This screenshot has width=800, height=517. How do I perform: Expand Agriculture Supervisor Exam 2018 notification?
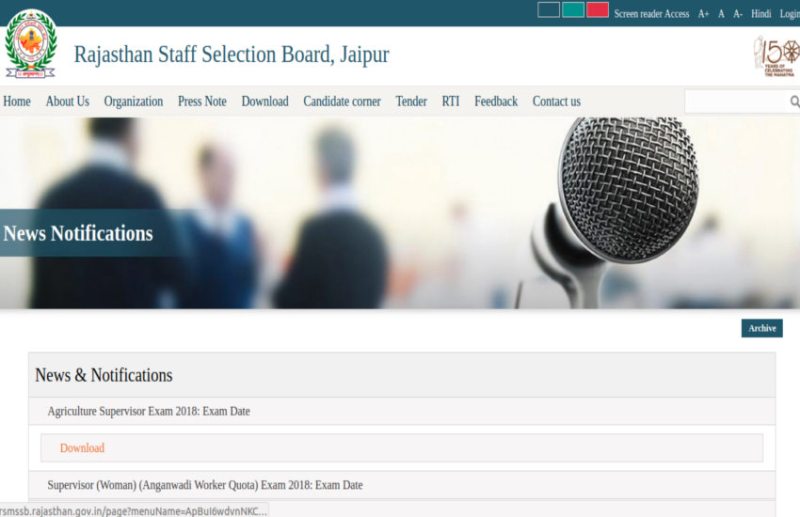149,411
